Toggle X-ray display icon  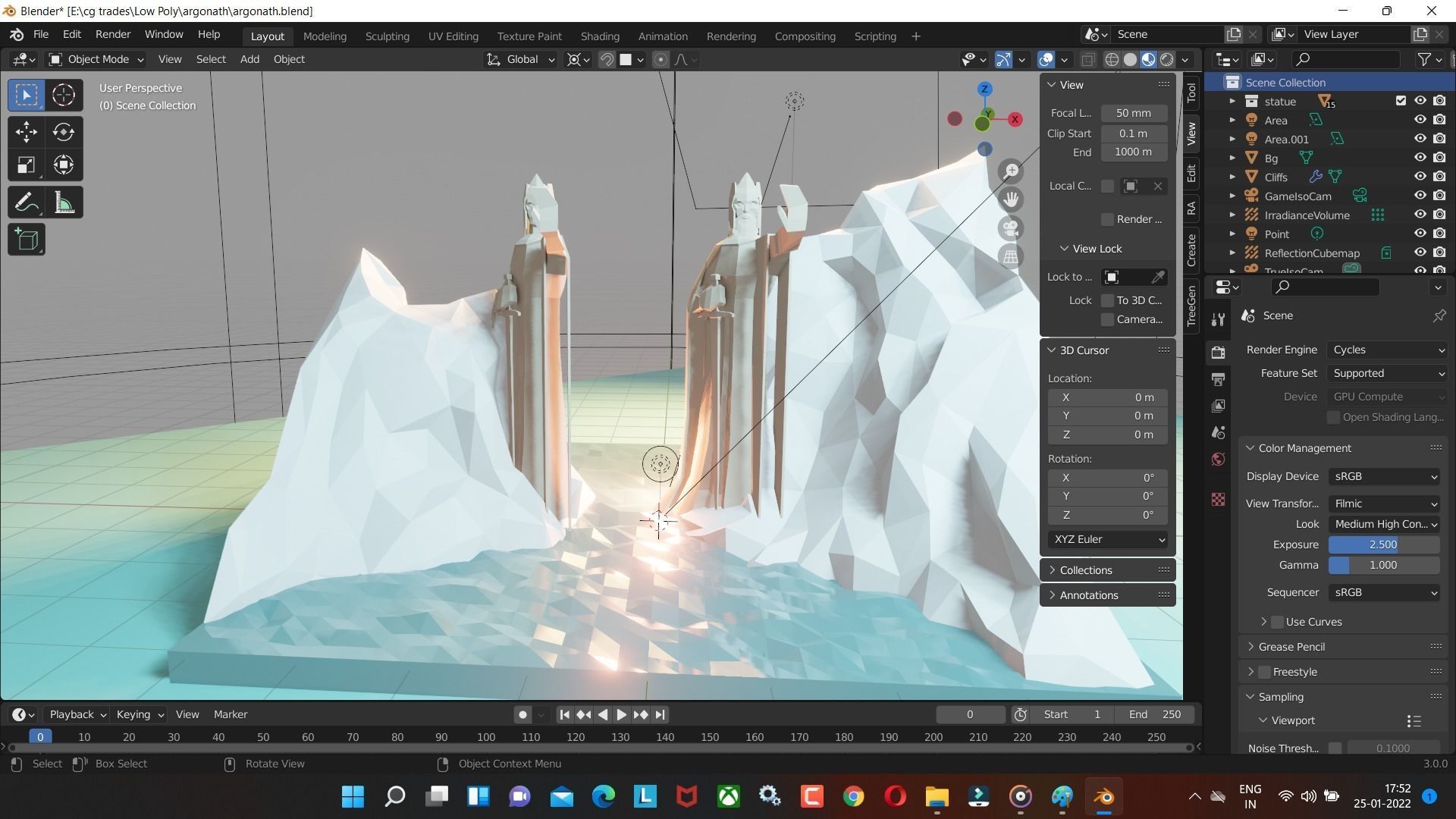pos(1087,59)
